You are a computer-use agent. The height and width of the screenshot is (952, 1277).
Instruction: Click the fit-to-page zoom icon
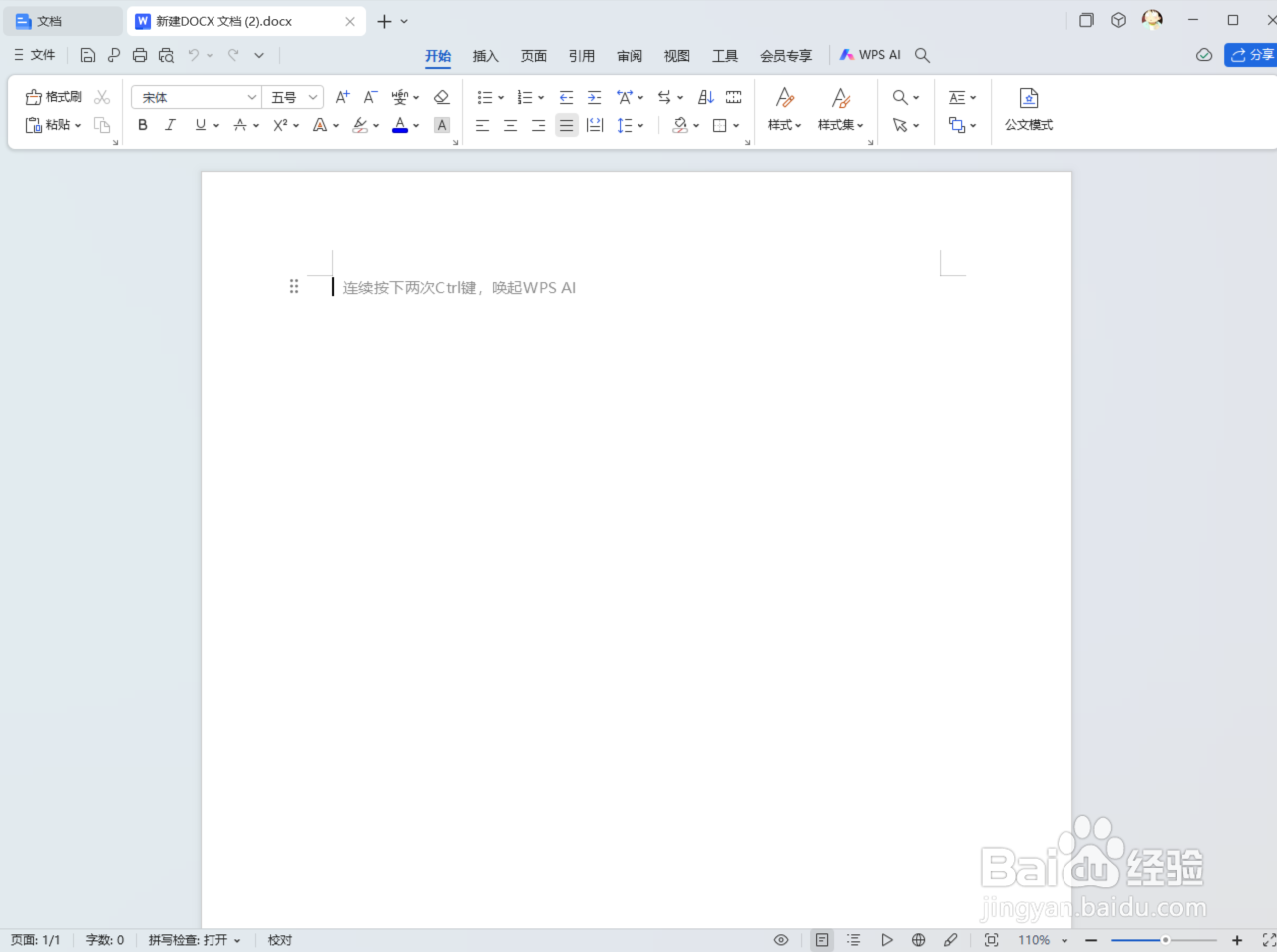point(991,940)
